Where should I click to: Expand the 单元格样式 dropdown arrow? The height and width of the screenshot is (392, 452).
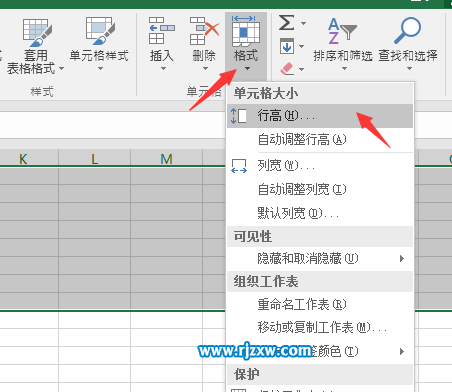[100, 69]
